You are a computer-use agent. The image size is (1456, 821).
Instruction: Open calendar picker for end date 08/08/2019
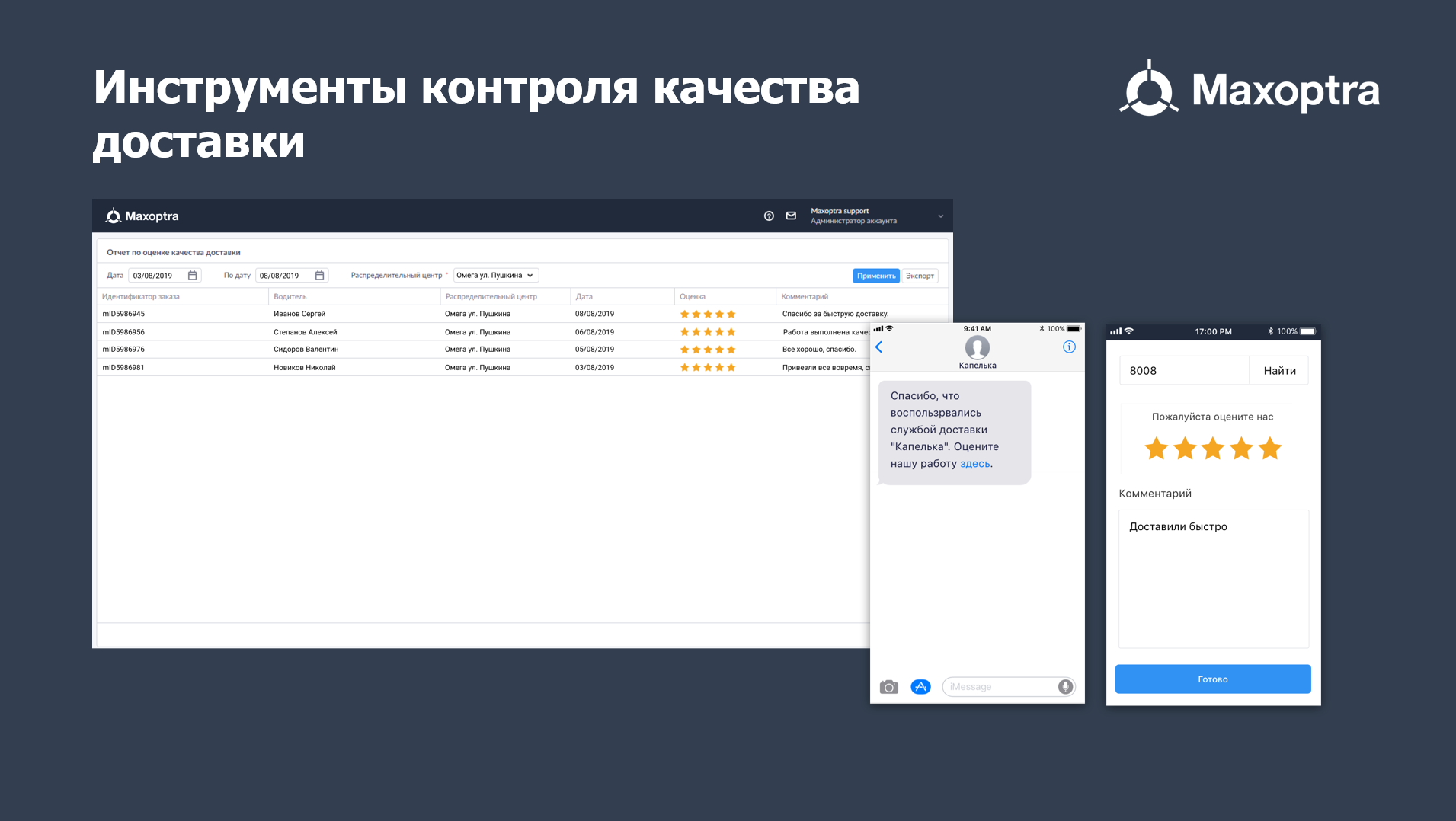tap(319, 276)
